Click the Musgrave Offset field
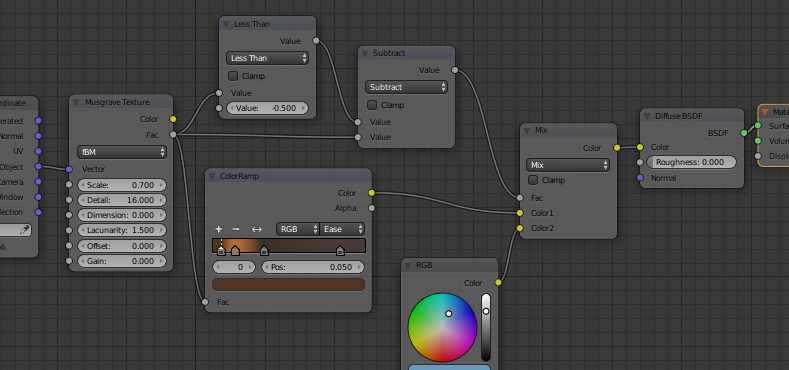The height and width of the screenshot is (370, 789). (x=121, y=246)
